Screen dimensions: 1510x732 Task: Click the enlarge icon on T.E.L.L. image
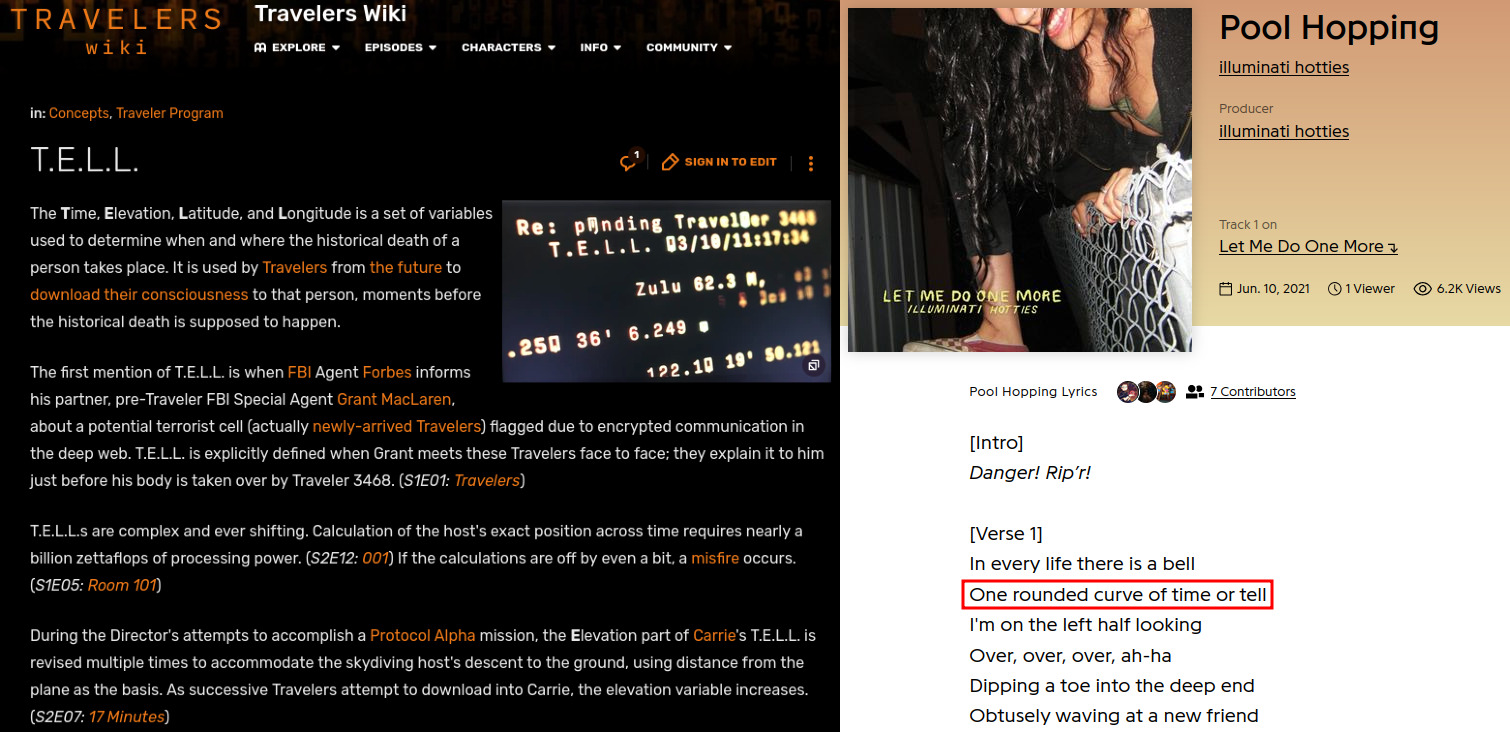pos(814,366)
